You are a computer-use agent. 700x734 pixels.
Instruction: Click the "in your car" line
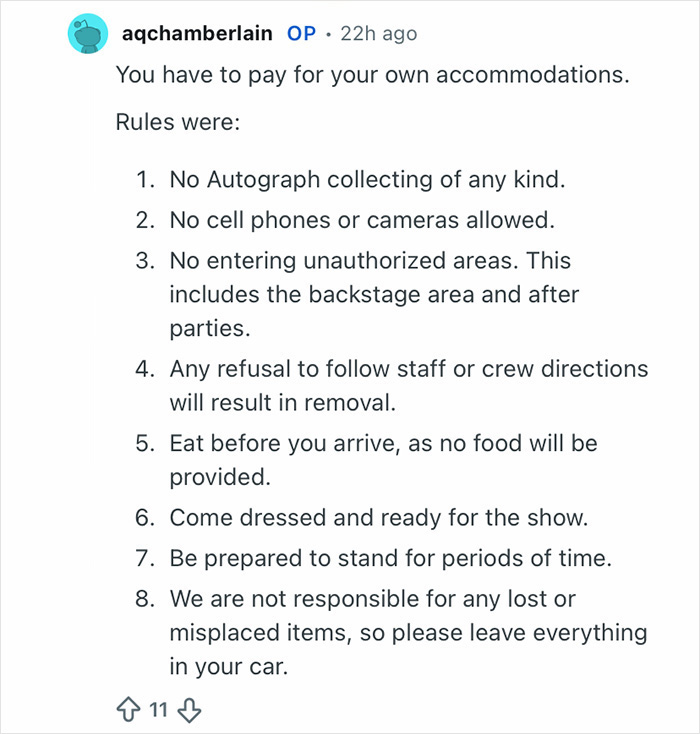tap(228, 668)
